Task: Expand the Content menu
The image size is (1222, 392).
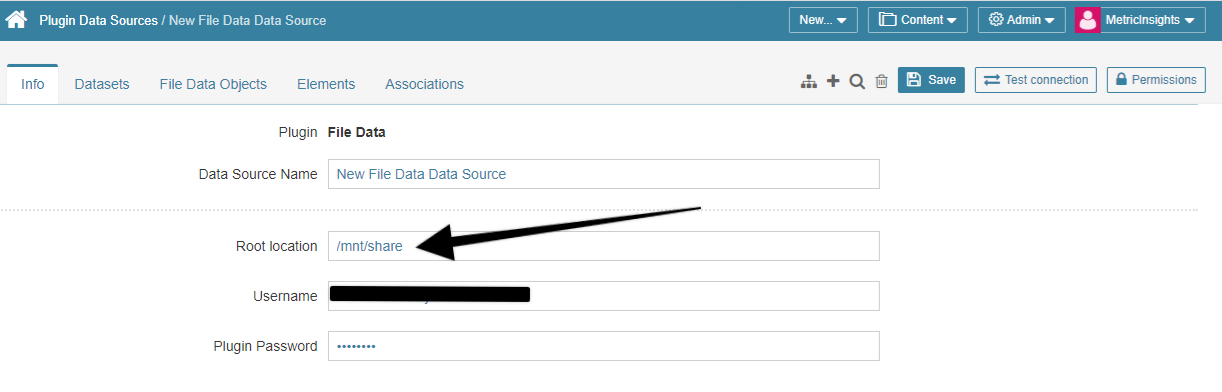Action: (x=917, y=20)
